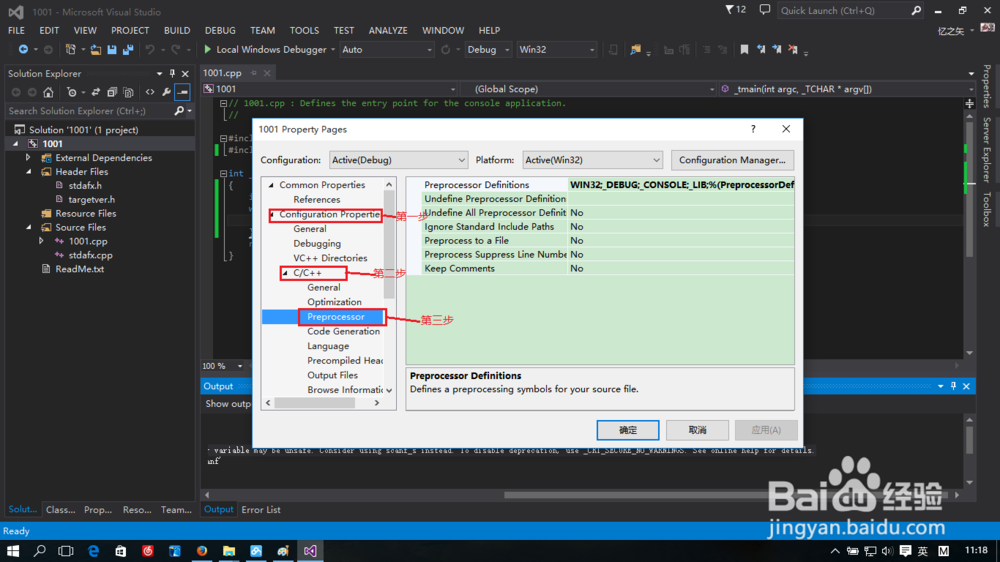
Task: Expand the 1001.cpp node arrow
Action: 41,241
